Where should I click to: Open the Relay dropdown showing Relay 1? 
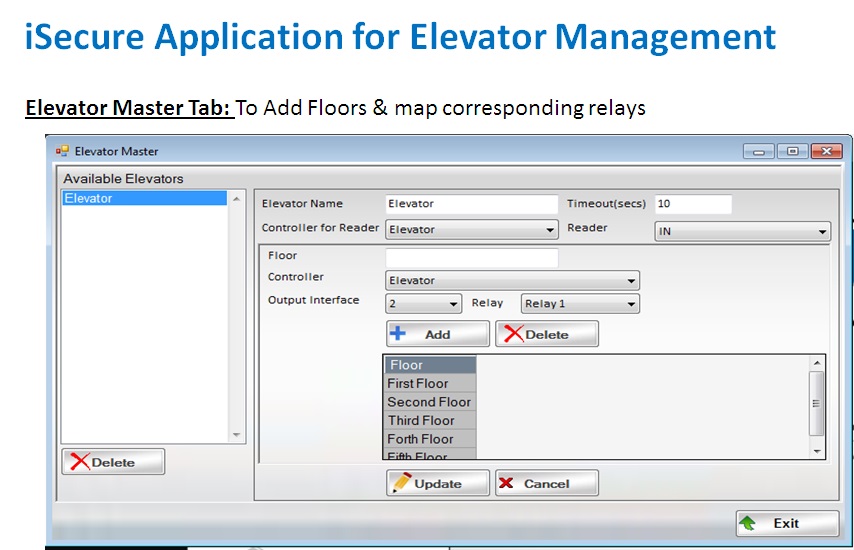coord(580,303)
